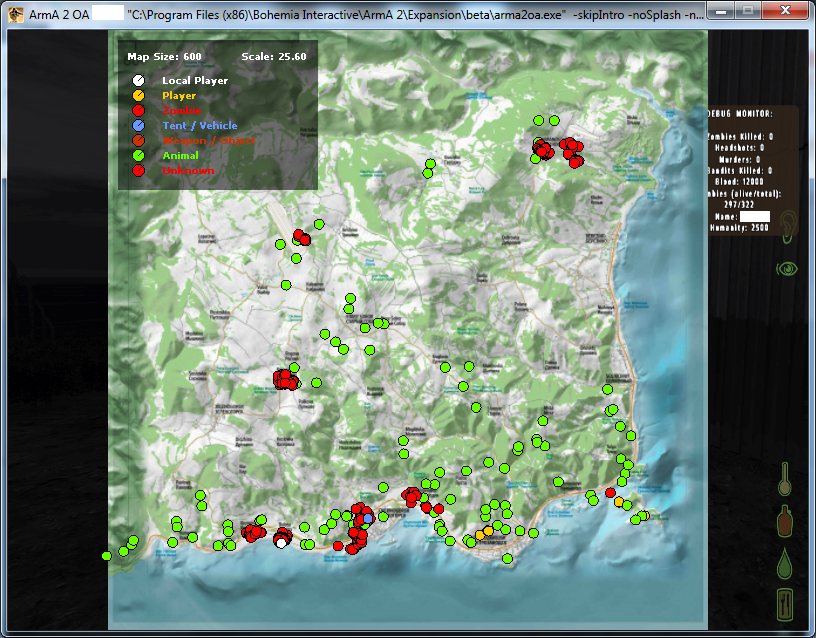Click the fork and knife hunger icon
The image size is (816, 638).
pos(785,605)
